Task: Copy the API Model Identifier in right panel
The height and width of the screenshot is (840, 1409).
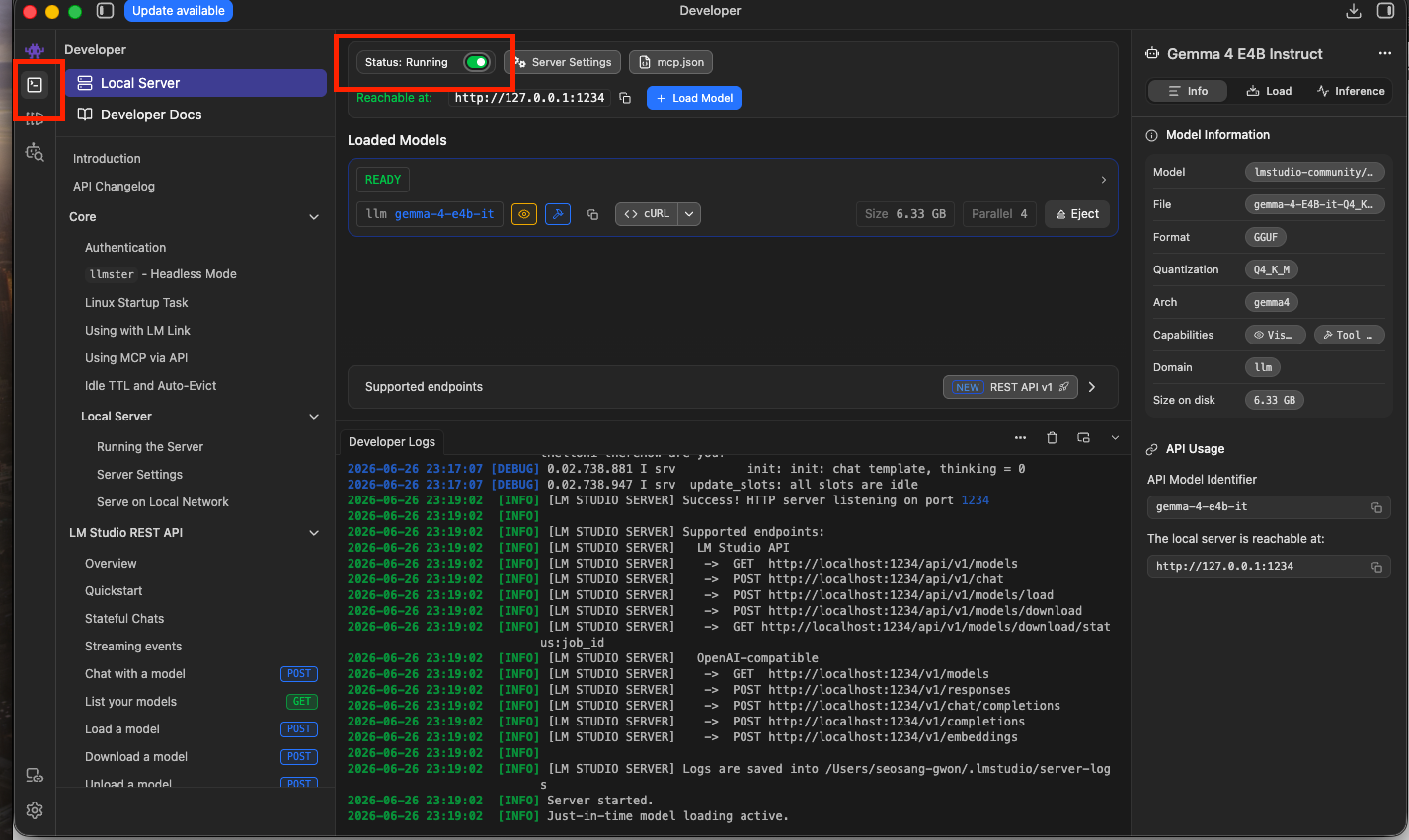Action: [1376, 507]
